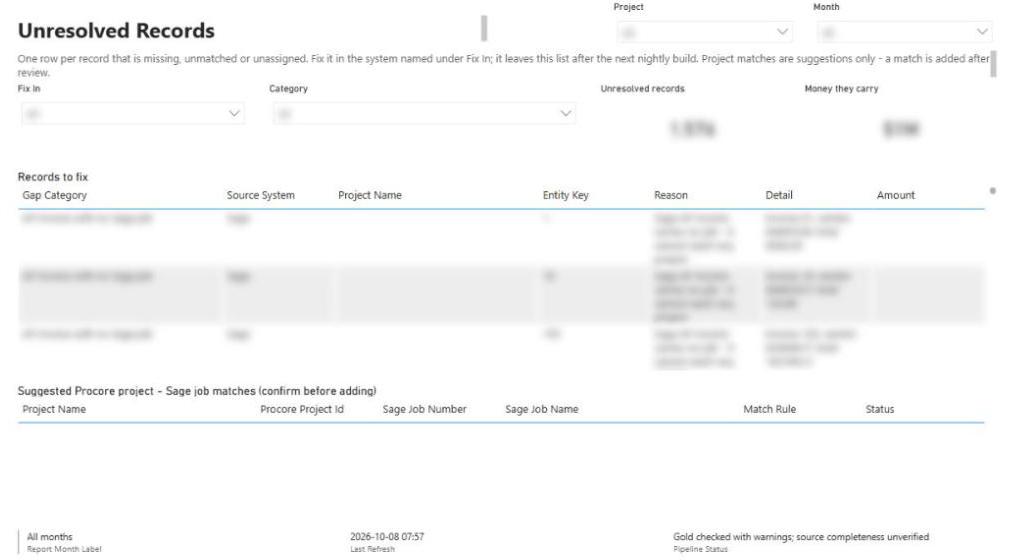The width and height of the screenshot is (1010, 560).
Task: Sort Records to fix by Project Name
Action: [x=370, y=195]
